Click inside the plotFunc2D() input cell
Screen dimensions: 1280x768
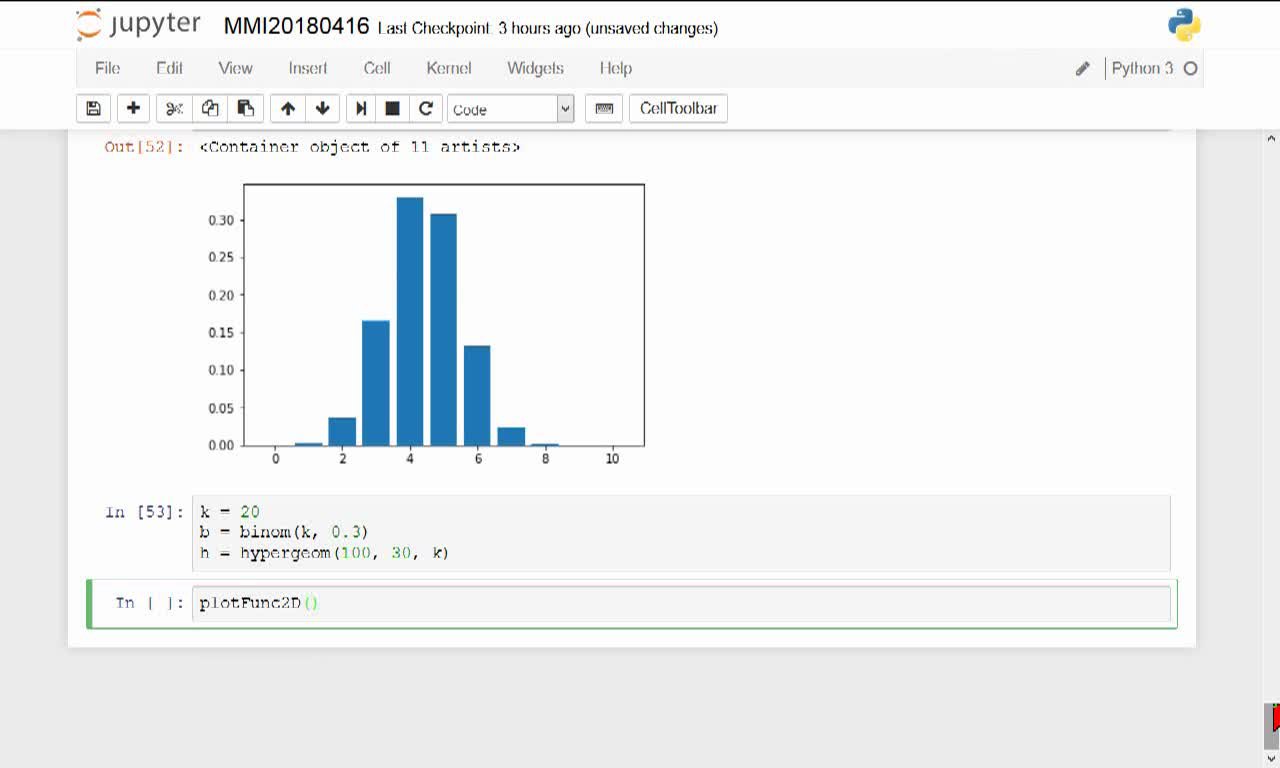click(x=681, y=603)
